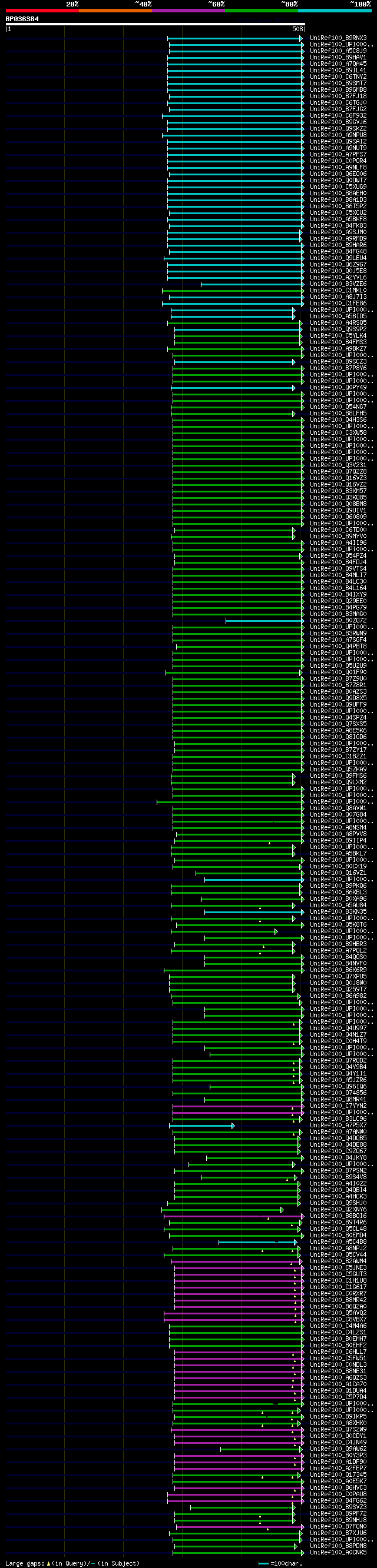The height and width of the screenshot is (1568, 377).
Task: Click hit label UniRef100_B3LC96
Action: pos(338,1119)
